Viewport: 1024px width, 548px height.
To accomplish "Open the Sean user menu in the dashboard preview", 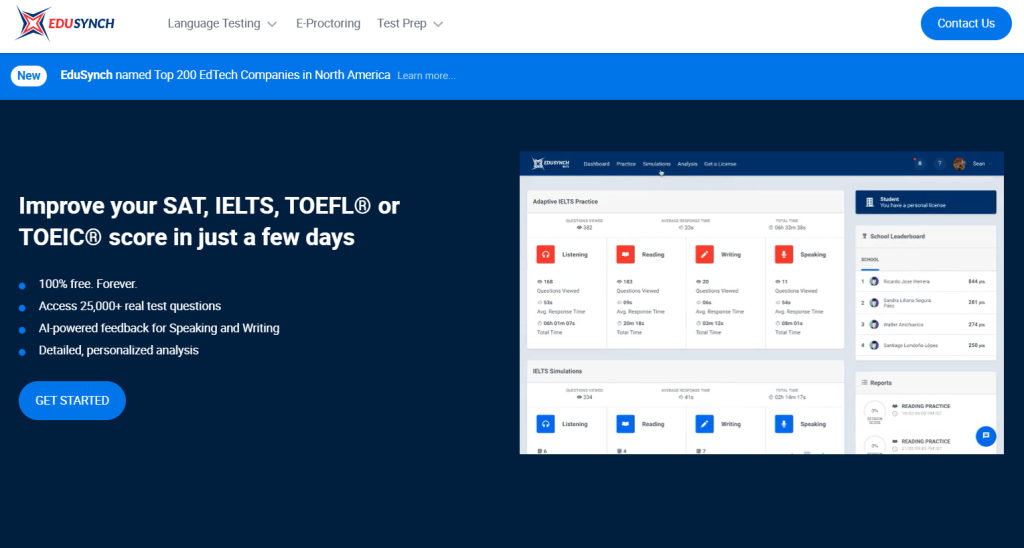I will pos(982,164).
